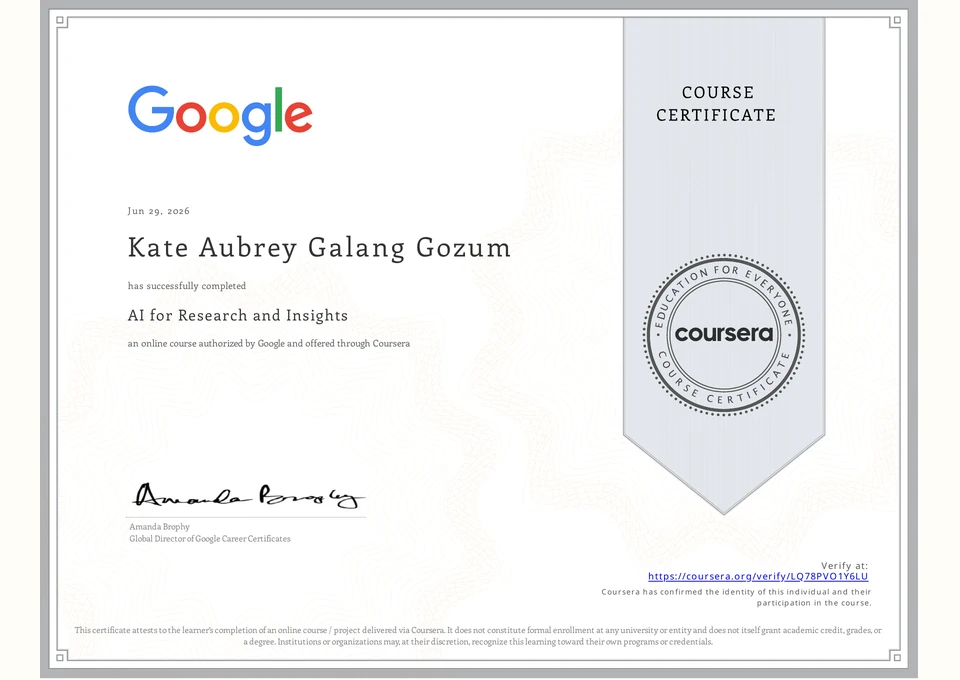
Task: Open the Coursera verification link
Action: point(758,577)
